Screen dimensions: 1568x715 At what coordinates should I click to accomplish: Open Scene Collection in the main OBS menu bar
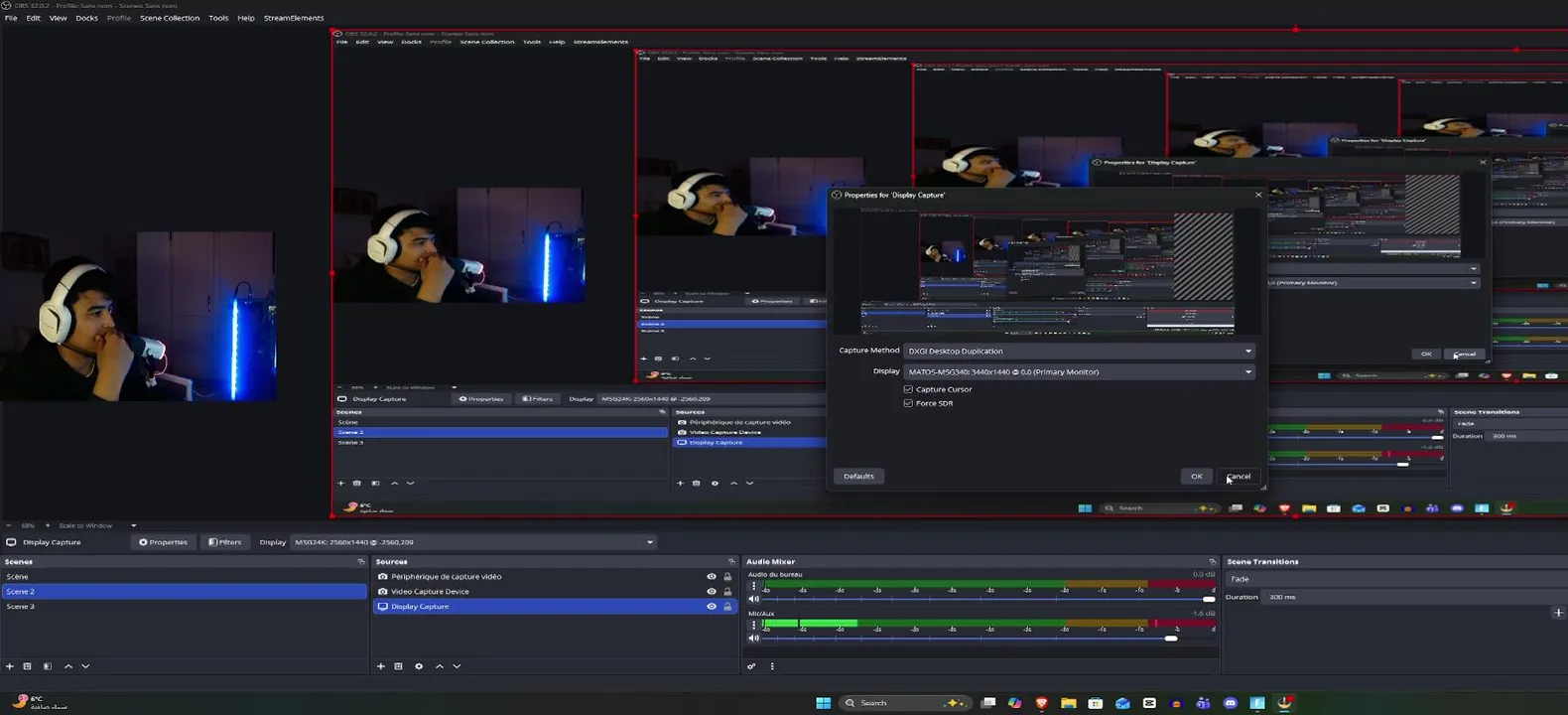click(170, 18)
